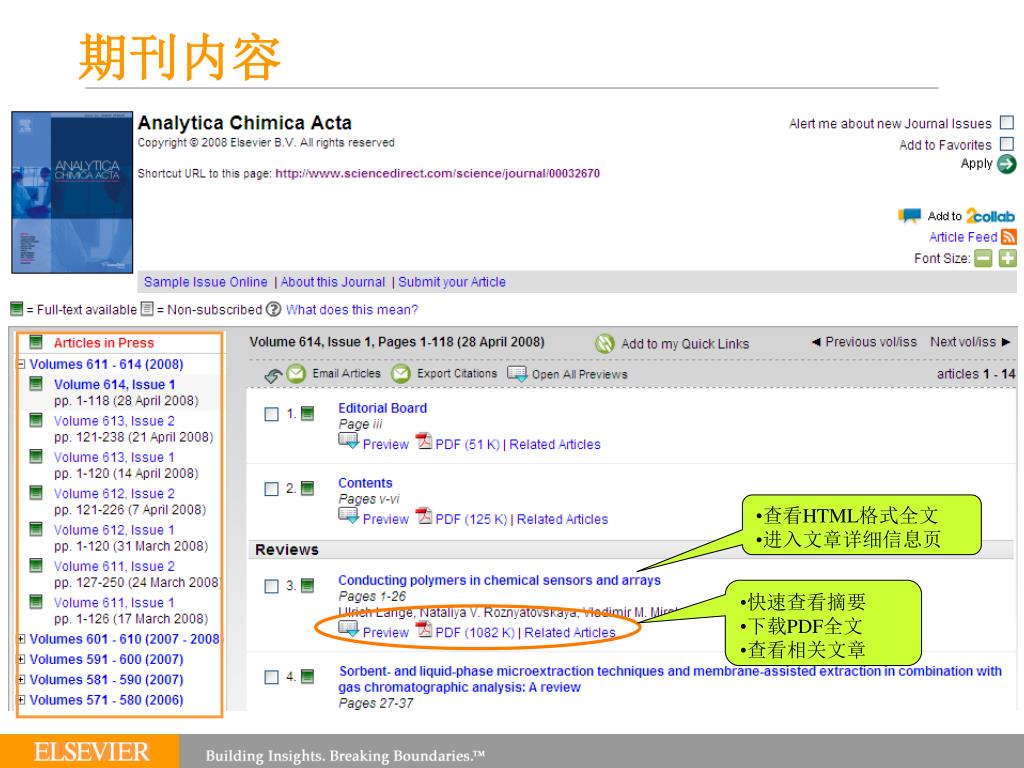Decrease font size with minus icon
This screenshot has height=768, width=1024.
[983, 259]
